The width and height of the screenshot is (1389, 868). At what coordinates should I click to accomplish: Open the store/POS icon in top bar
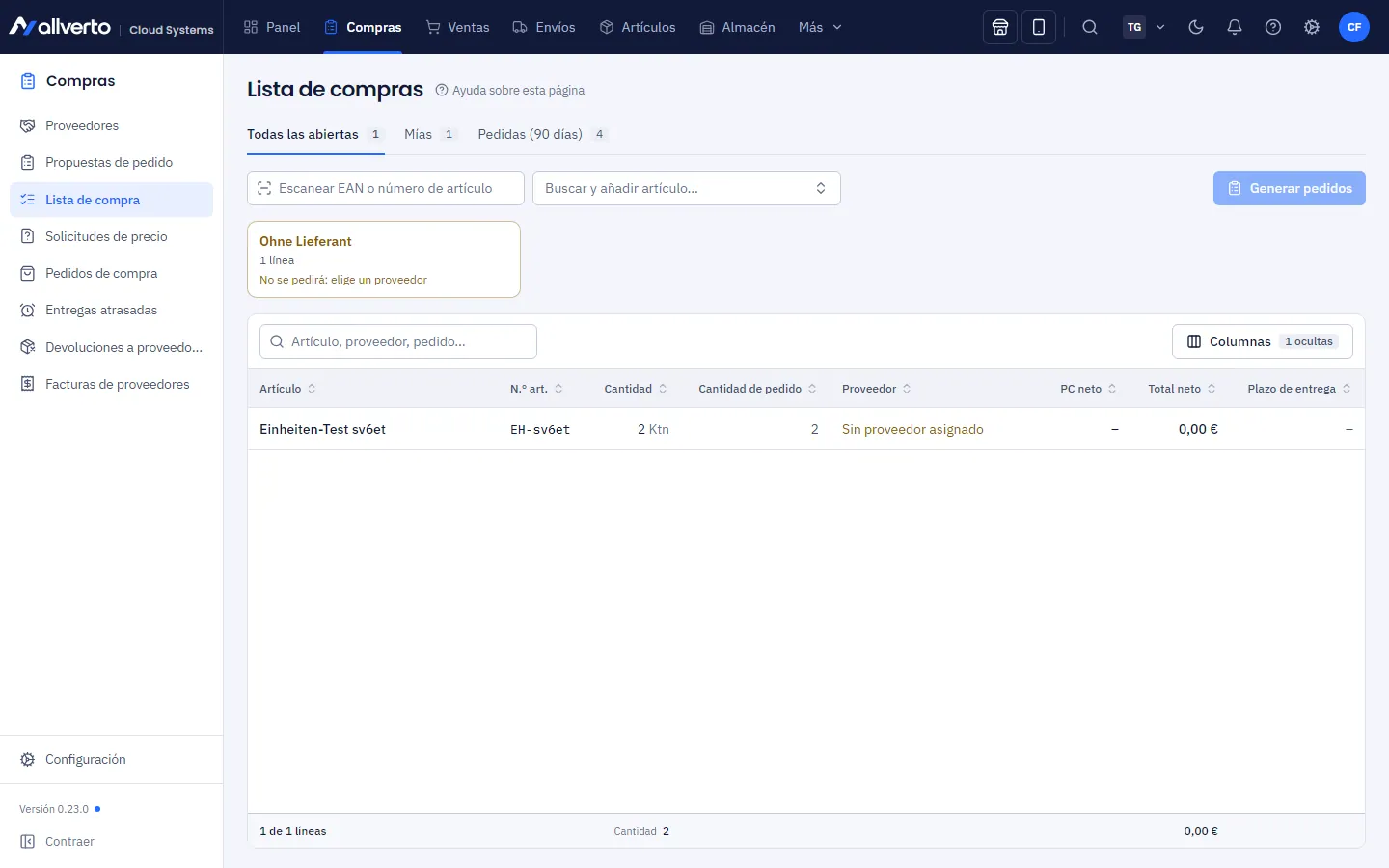[x=1000, y=27]
